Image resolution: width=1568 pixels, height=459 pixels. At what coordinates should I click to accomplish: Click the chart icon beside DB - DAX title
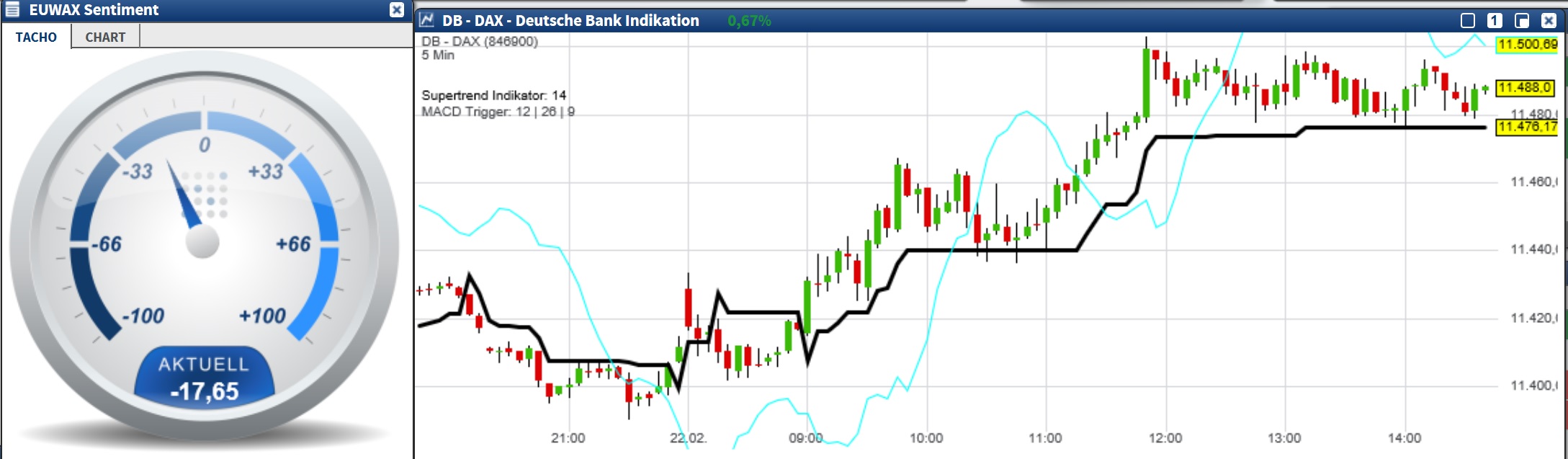[426, 20]
